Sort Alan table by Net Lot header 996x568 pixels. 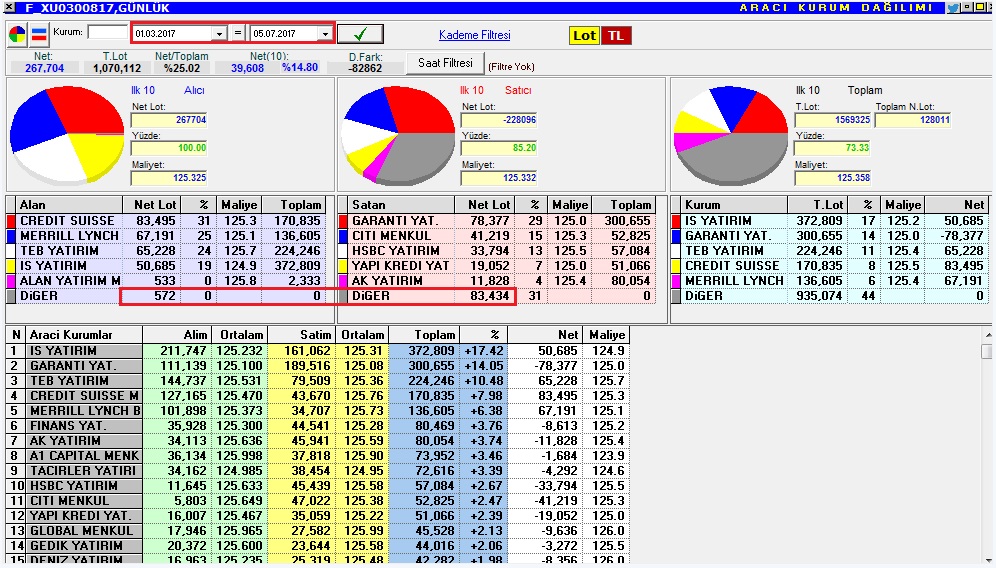(x=152, y=205)
